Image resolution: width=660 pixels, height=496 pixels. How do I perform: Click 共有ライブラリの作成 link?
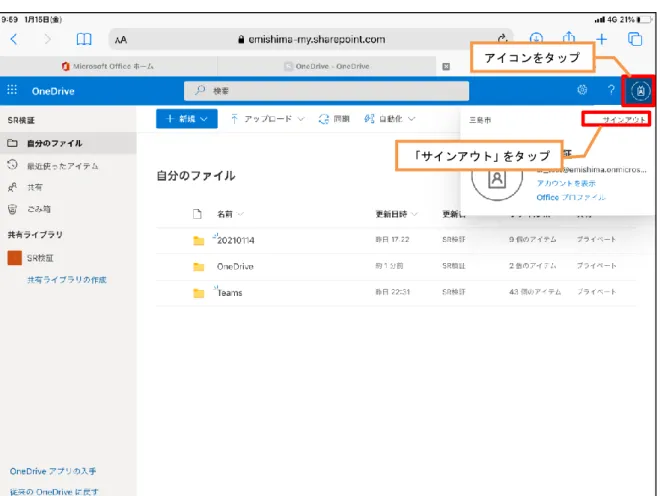[x=67, y=280]
